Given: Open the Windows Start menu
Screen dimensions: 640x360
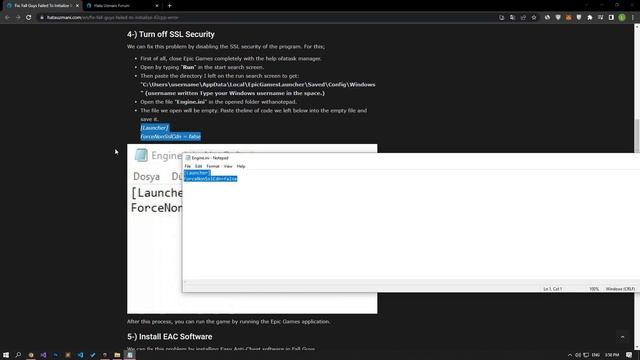Looking at the screenshot, I should coord(6,355).
